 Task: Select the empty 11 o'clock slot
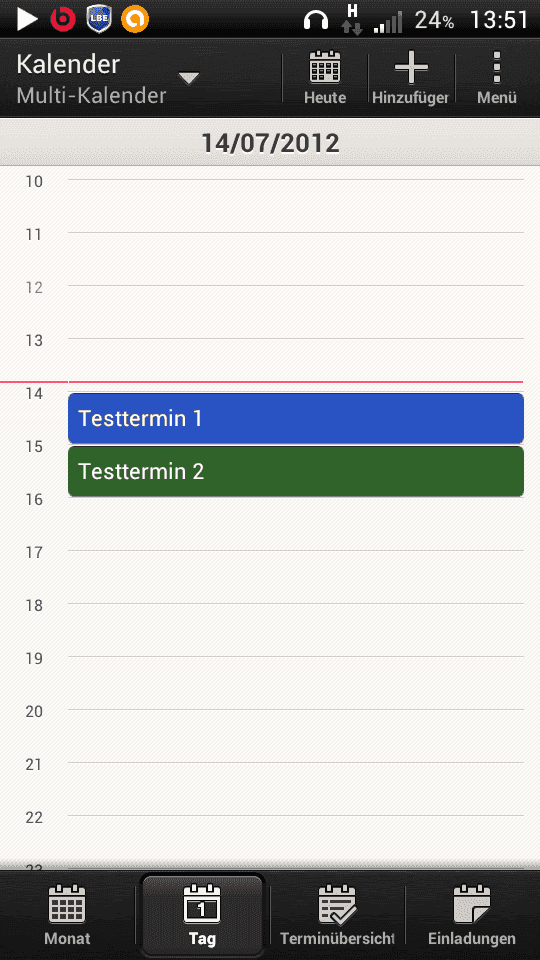point(296,259)
